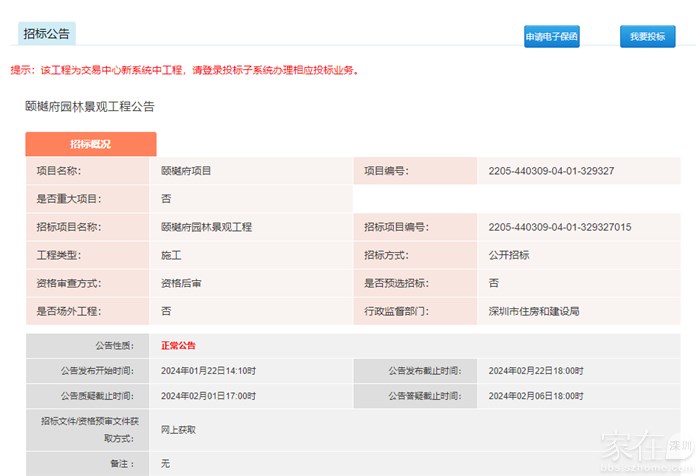Click the answer deadline 2024年02月06日18:00时

coord(536,396)
